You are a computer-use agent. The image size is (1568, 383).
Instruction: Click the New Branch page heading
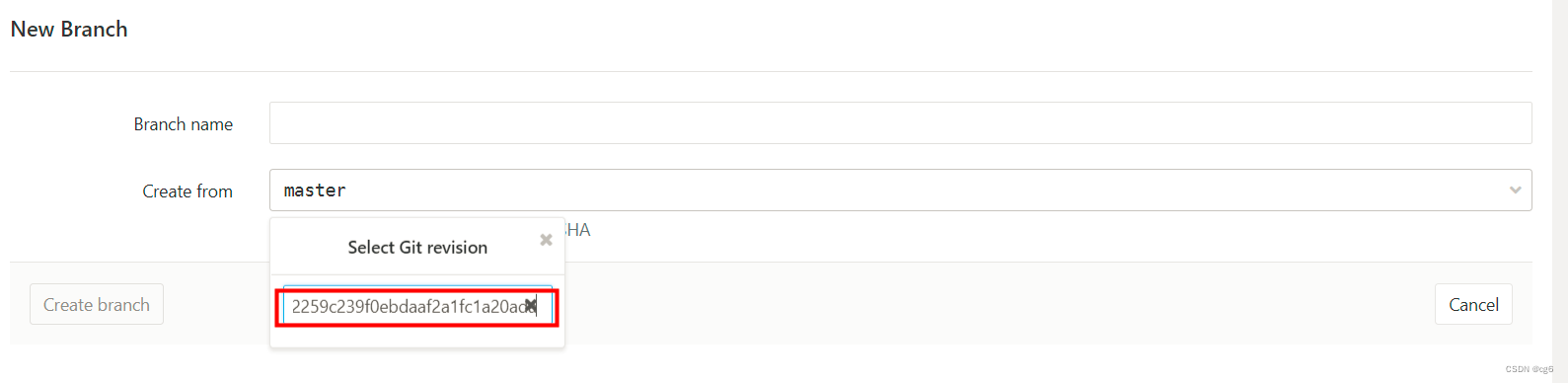(x=69, y=30)
